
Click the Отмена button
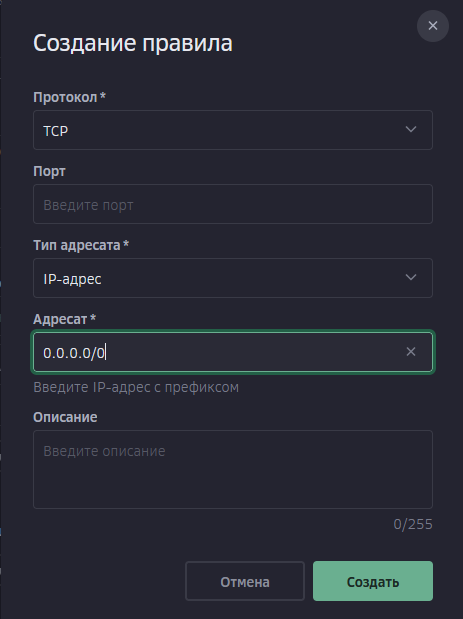click(245, 581)
